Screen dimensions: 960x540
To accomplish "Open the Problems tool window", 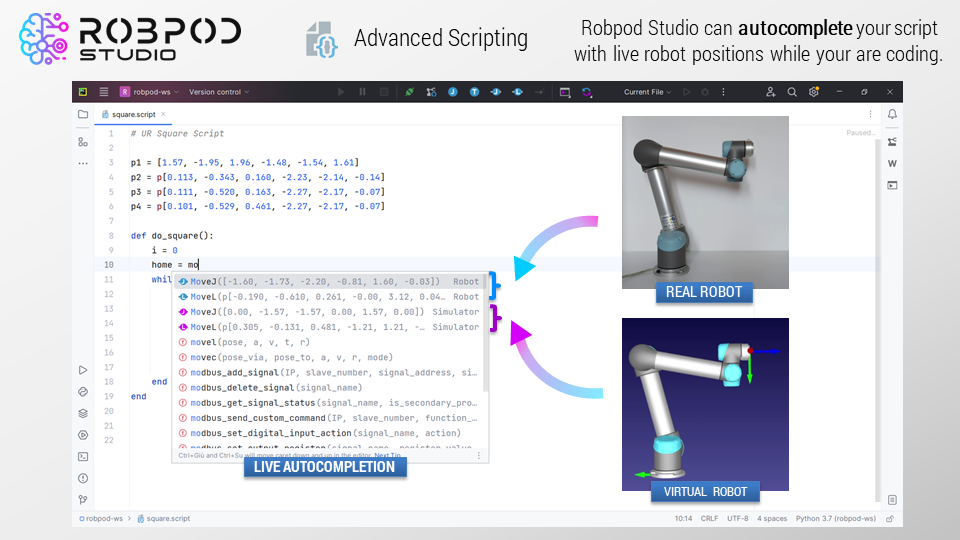I will click(x=83, y=478).
